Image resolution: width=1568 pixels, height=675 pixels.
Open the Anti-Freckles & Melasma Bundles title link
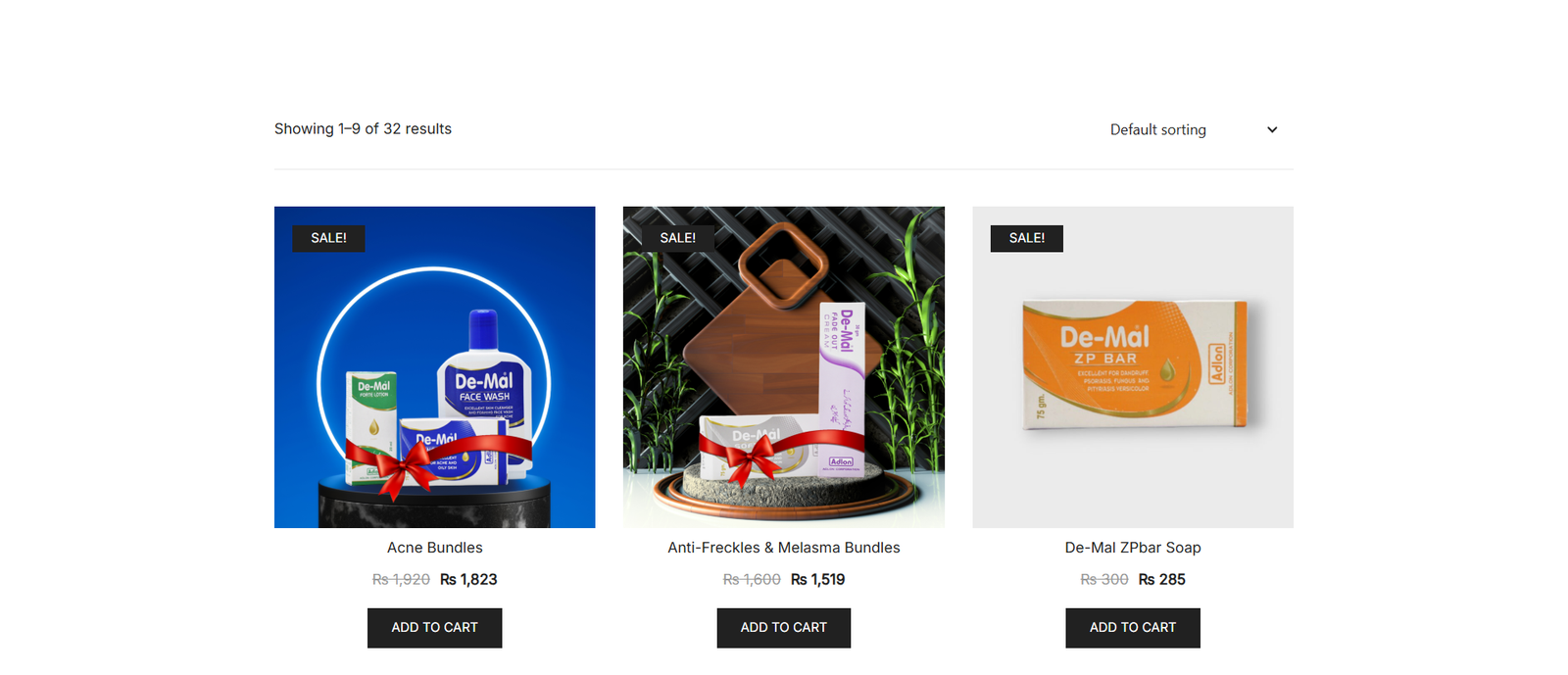784,548
